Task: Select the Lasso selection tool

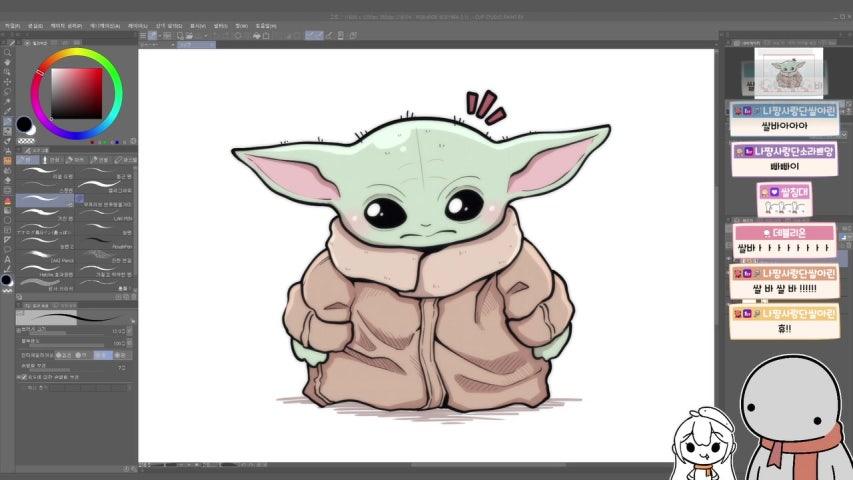Action: (x=7, y=92)
